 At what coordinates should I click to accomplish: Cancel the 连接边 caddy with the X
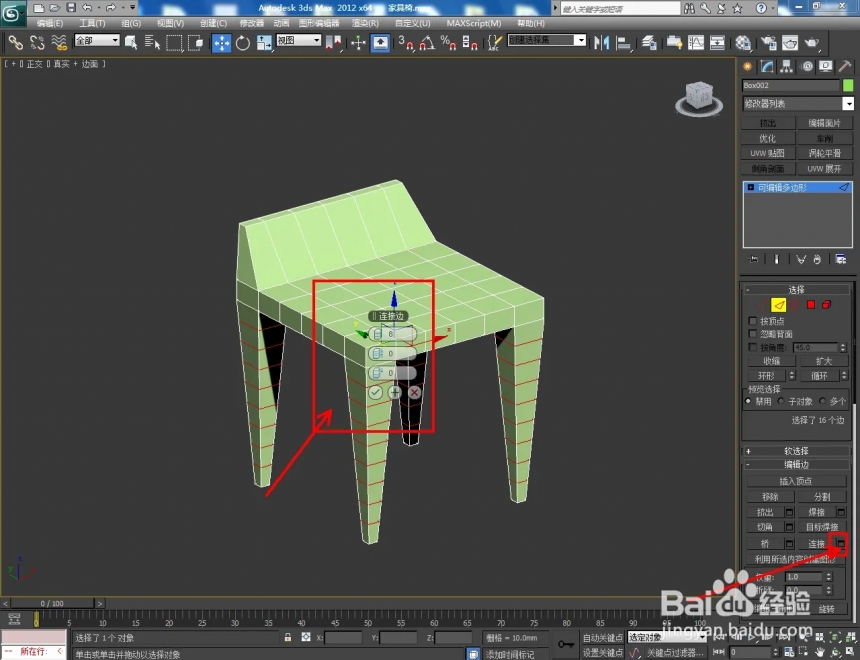coord(415,392)
